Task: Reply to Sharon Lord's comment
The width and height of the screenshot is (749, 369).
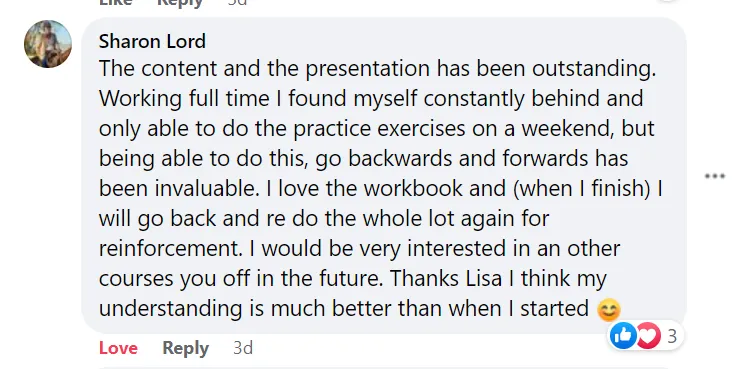Action: click(185, 348)
